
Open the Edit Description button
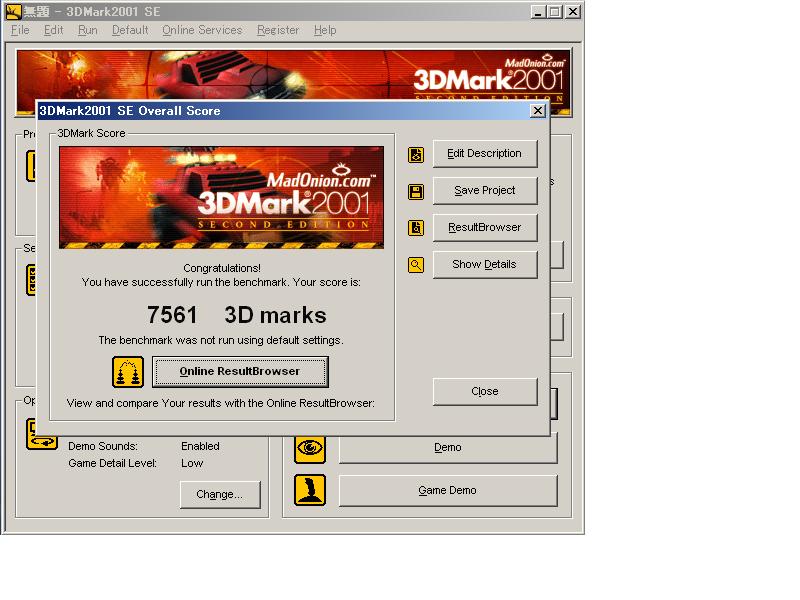485,154
